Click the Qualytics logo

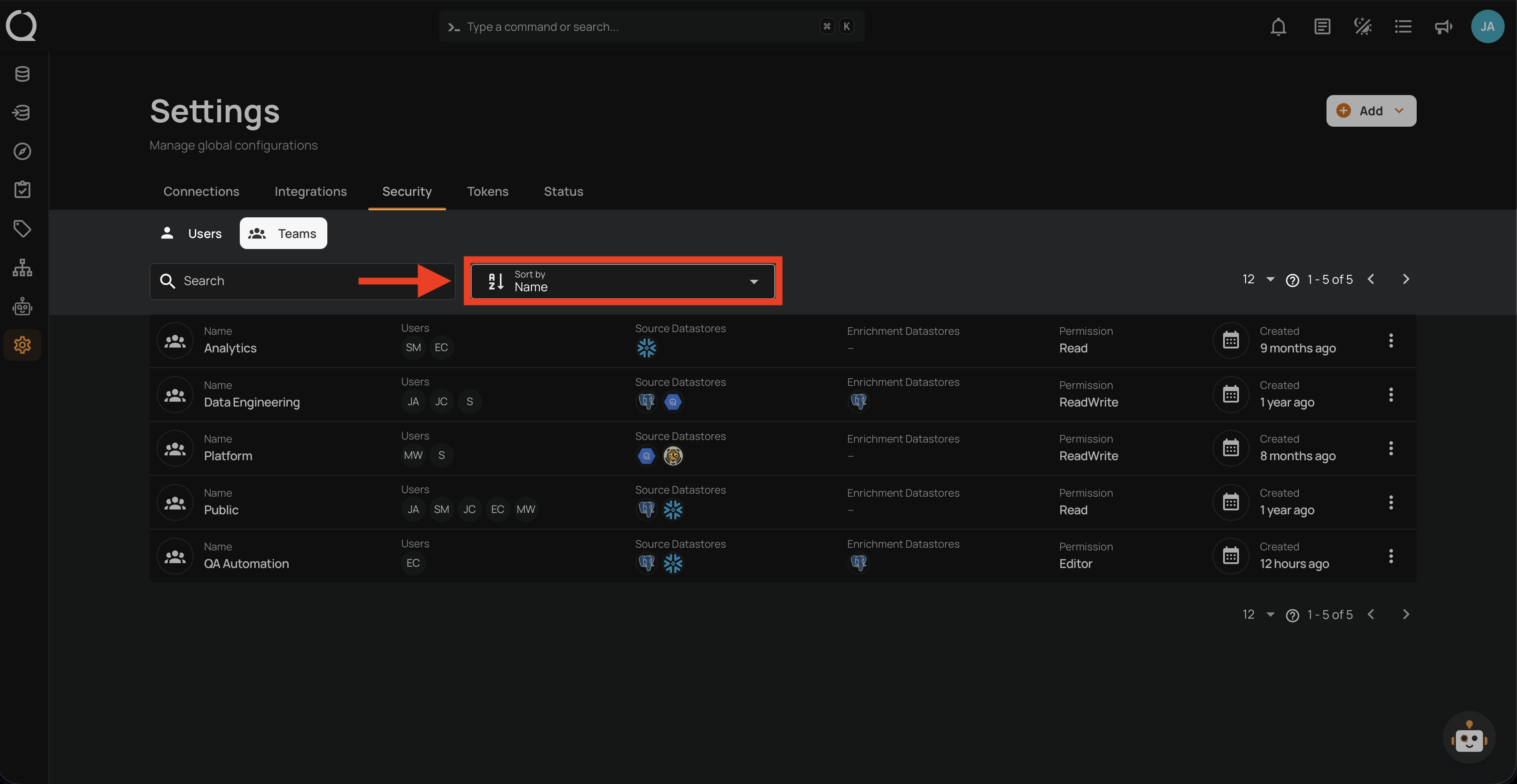coord(21,26)
